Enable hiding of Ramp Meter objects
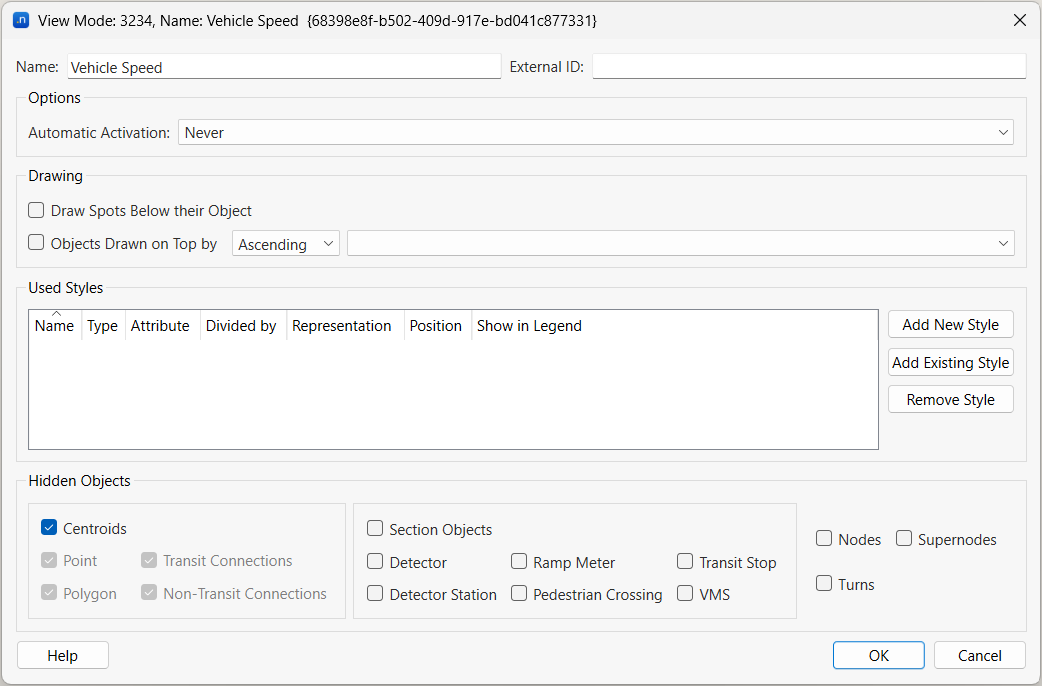This screenshot has height=686, width=1042. pos(519,562)
